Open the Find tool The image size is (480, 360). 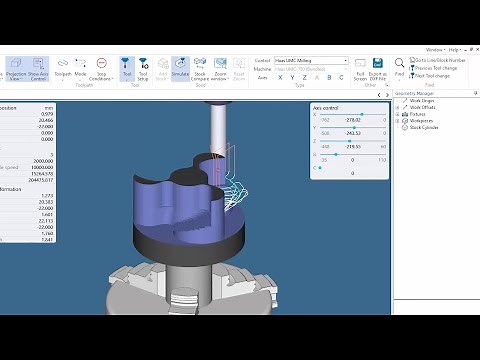point(399,68)
